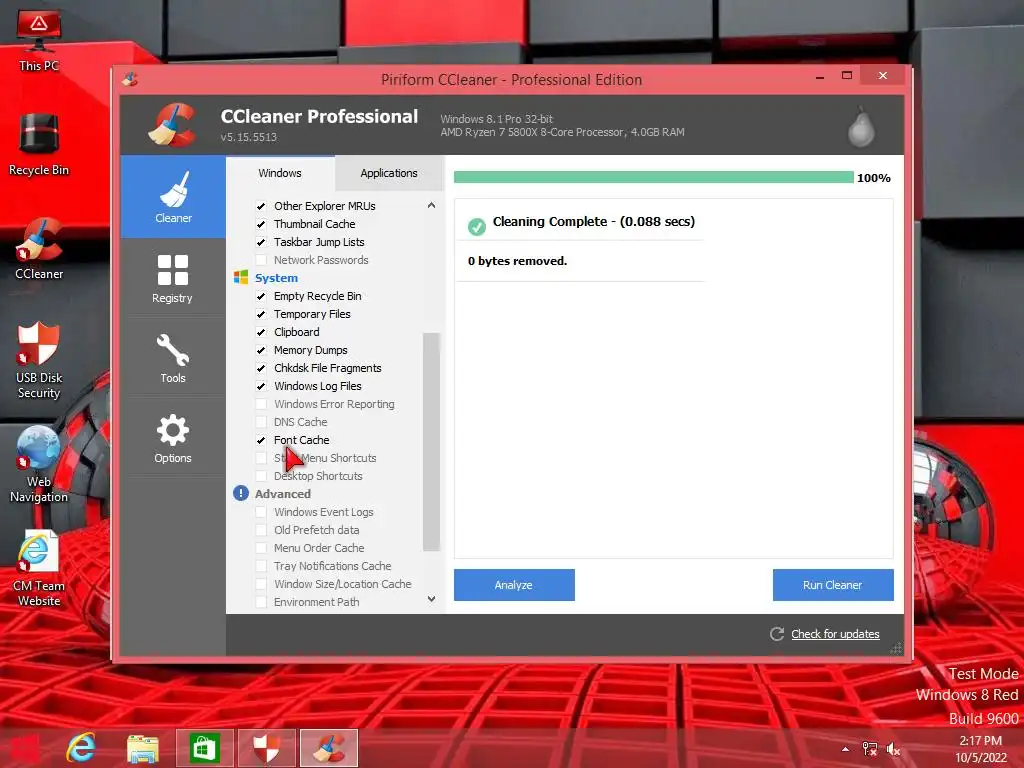Check Old Prefetch data option
The image size is (1024, 768).
[261, 530]
